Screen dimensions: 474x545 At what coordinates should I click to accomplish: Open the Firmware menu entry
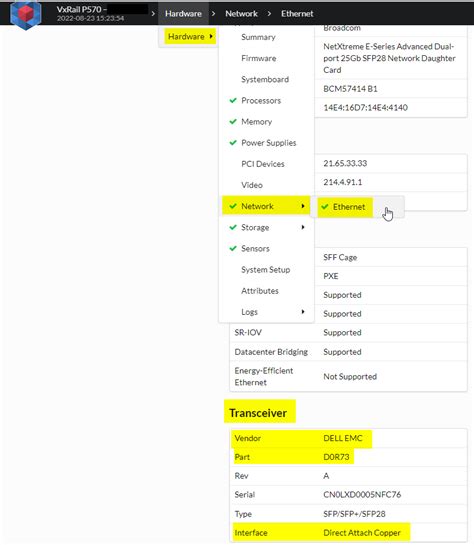point(259,58)
